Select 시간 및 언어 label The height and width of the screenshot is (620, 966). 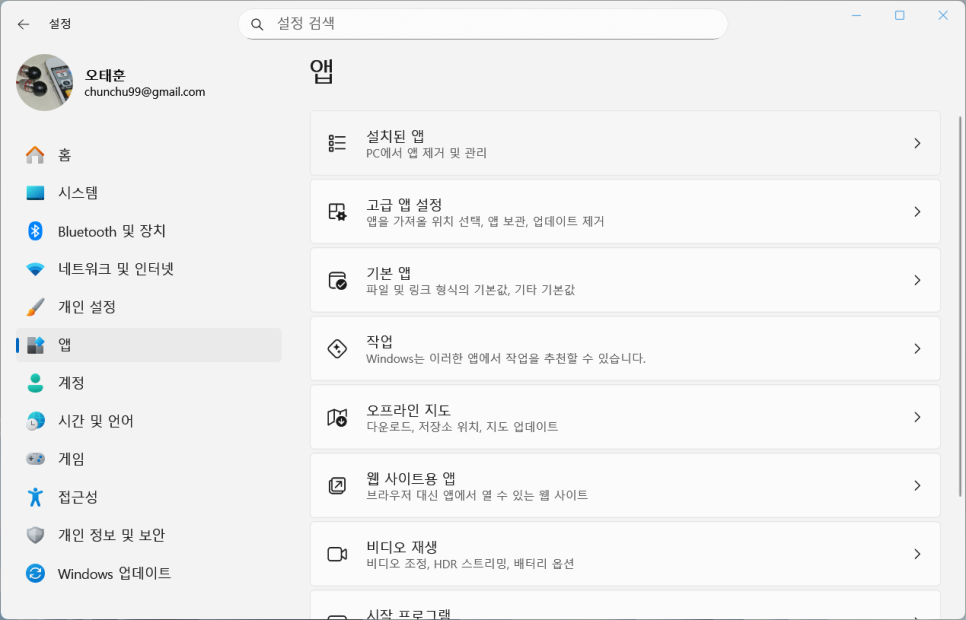(95, 421)
